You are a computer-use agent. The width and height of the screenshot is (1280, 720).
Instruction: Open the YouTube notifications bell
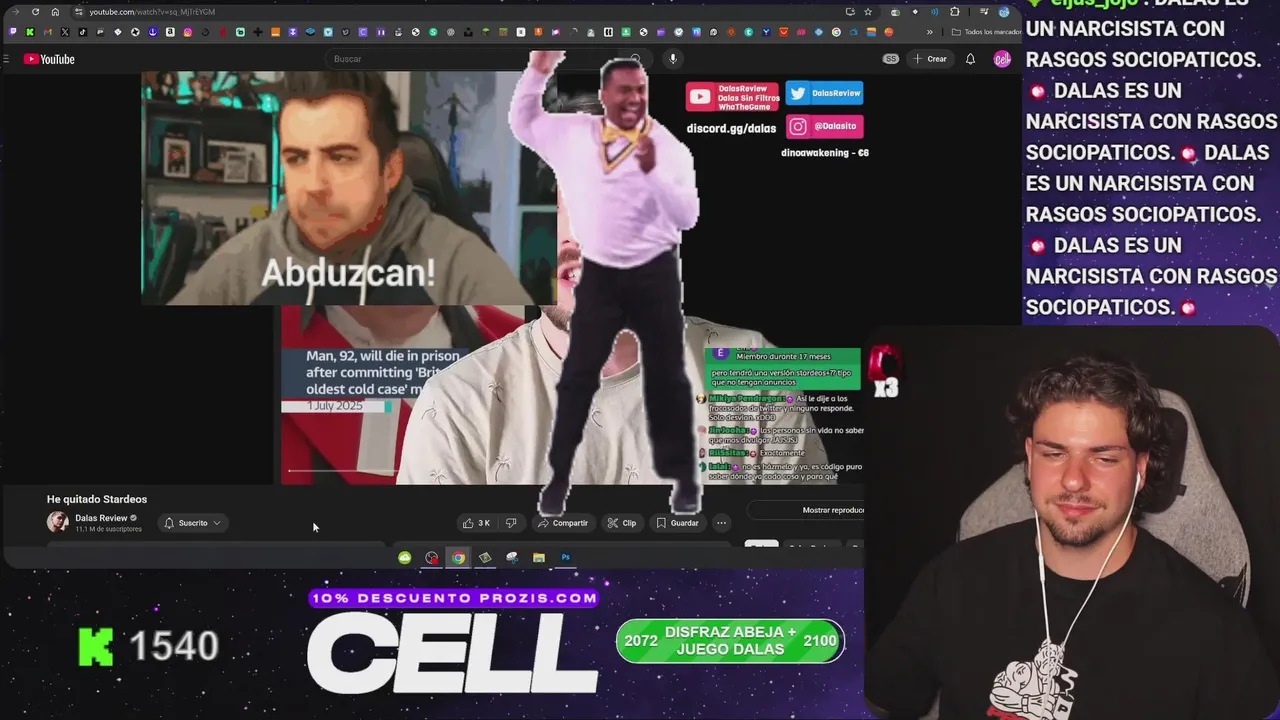click(970, 59)
